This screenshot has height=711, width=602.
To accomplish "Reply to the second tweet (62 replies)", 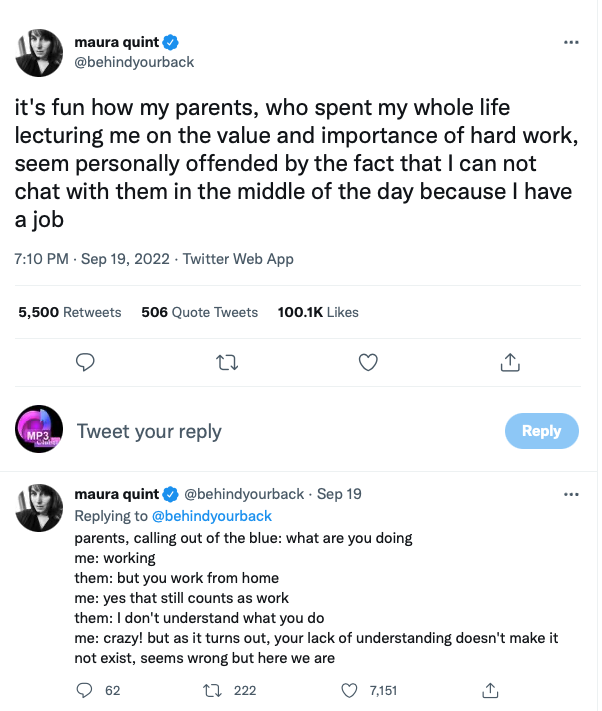I will coord(85,690).
